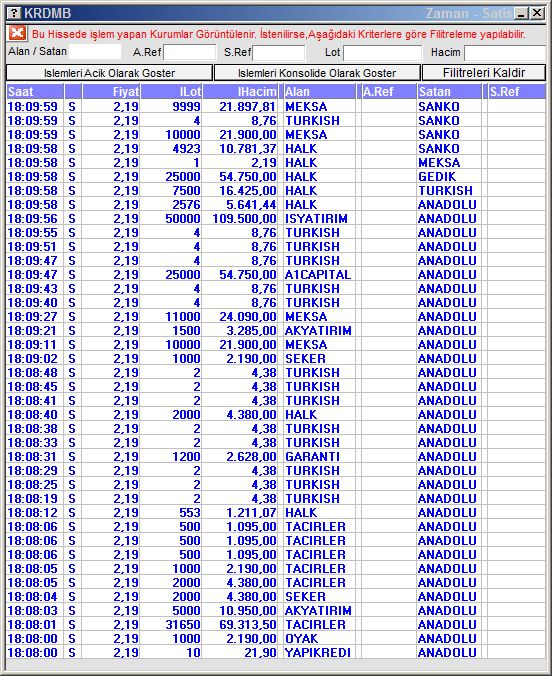The image size is (552, 676).
Task: Click the red X filter clear icon
Action: pyautogui.click(x=17, y=33)
